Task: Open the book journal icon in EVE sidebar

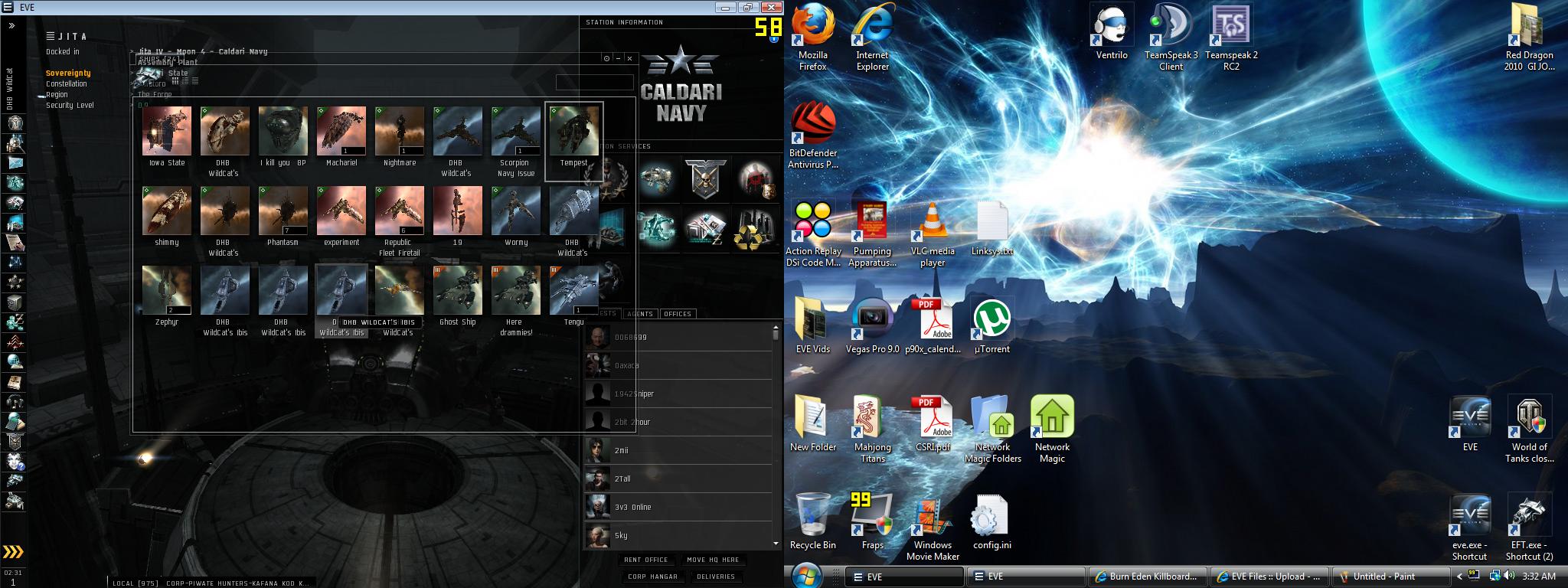Action: coord(15,381)
